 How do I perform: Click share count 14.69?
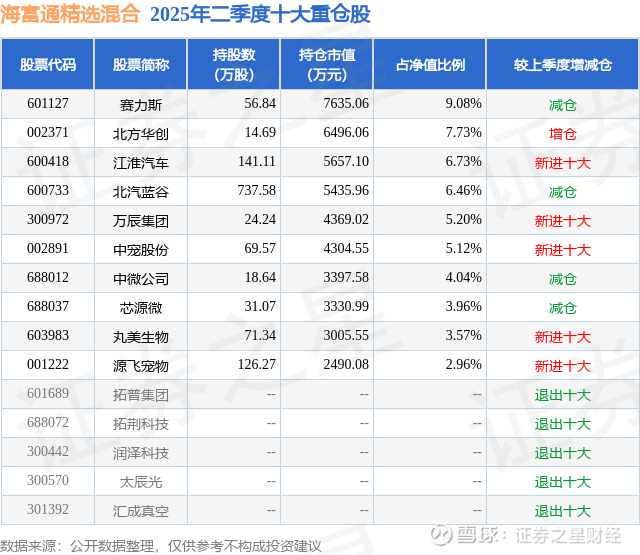(260, 133)
